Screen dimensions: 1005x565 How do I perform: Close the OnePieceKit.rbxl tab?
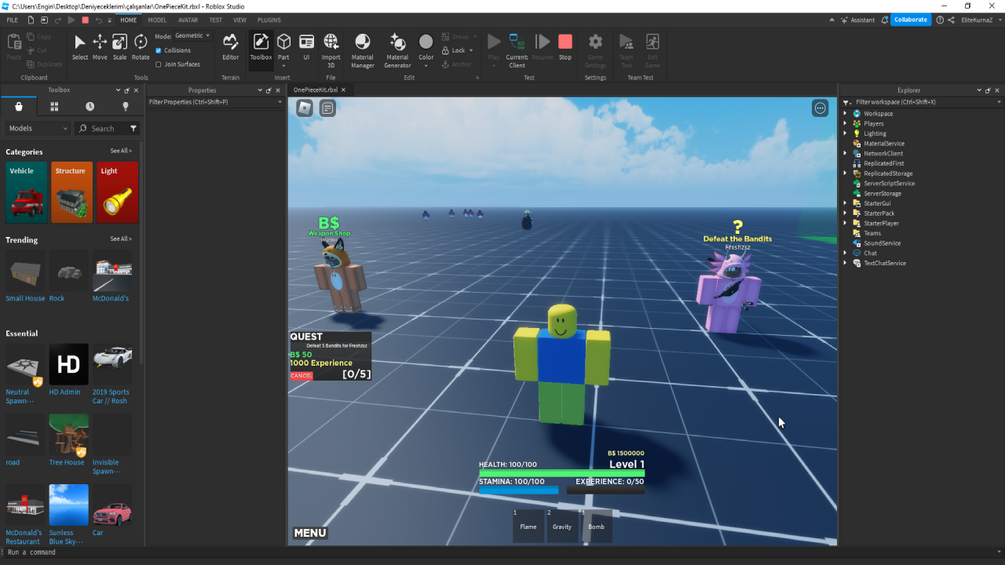(344, 90)
